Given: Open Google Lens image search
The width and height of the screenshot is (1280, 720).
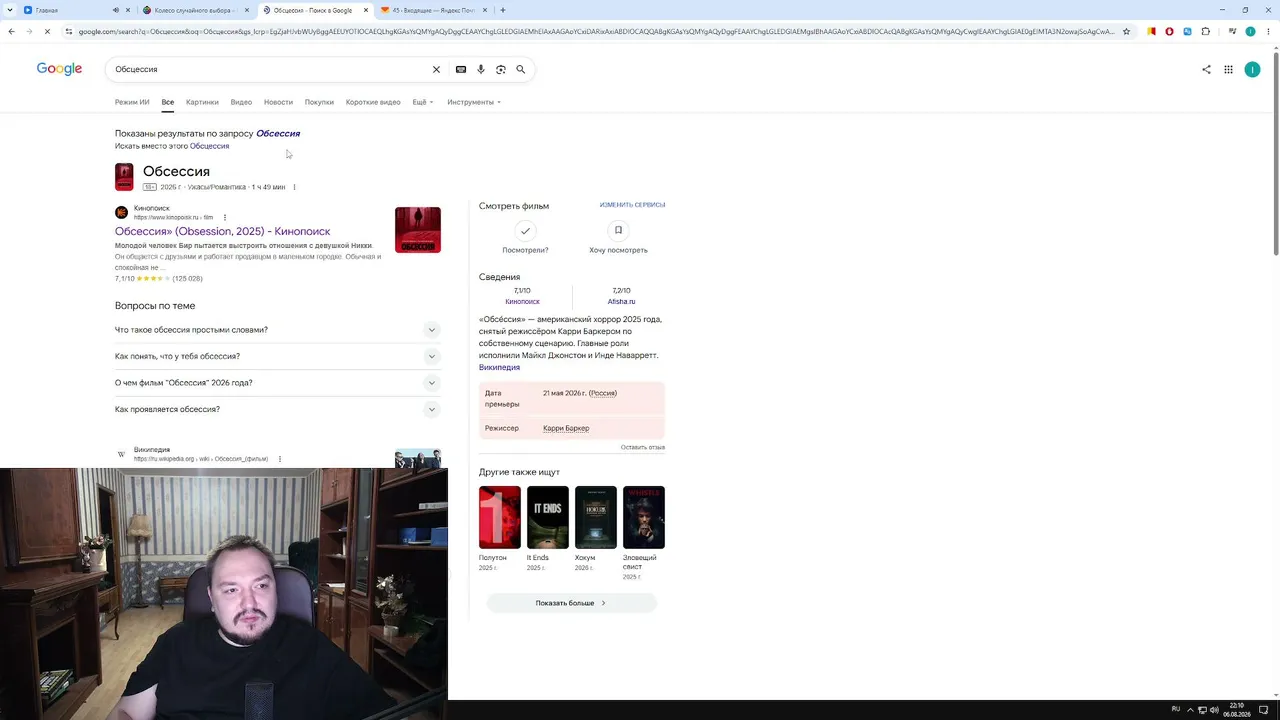Looking at the screenshot, I should (501, 69).
